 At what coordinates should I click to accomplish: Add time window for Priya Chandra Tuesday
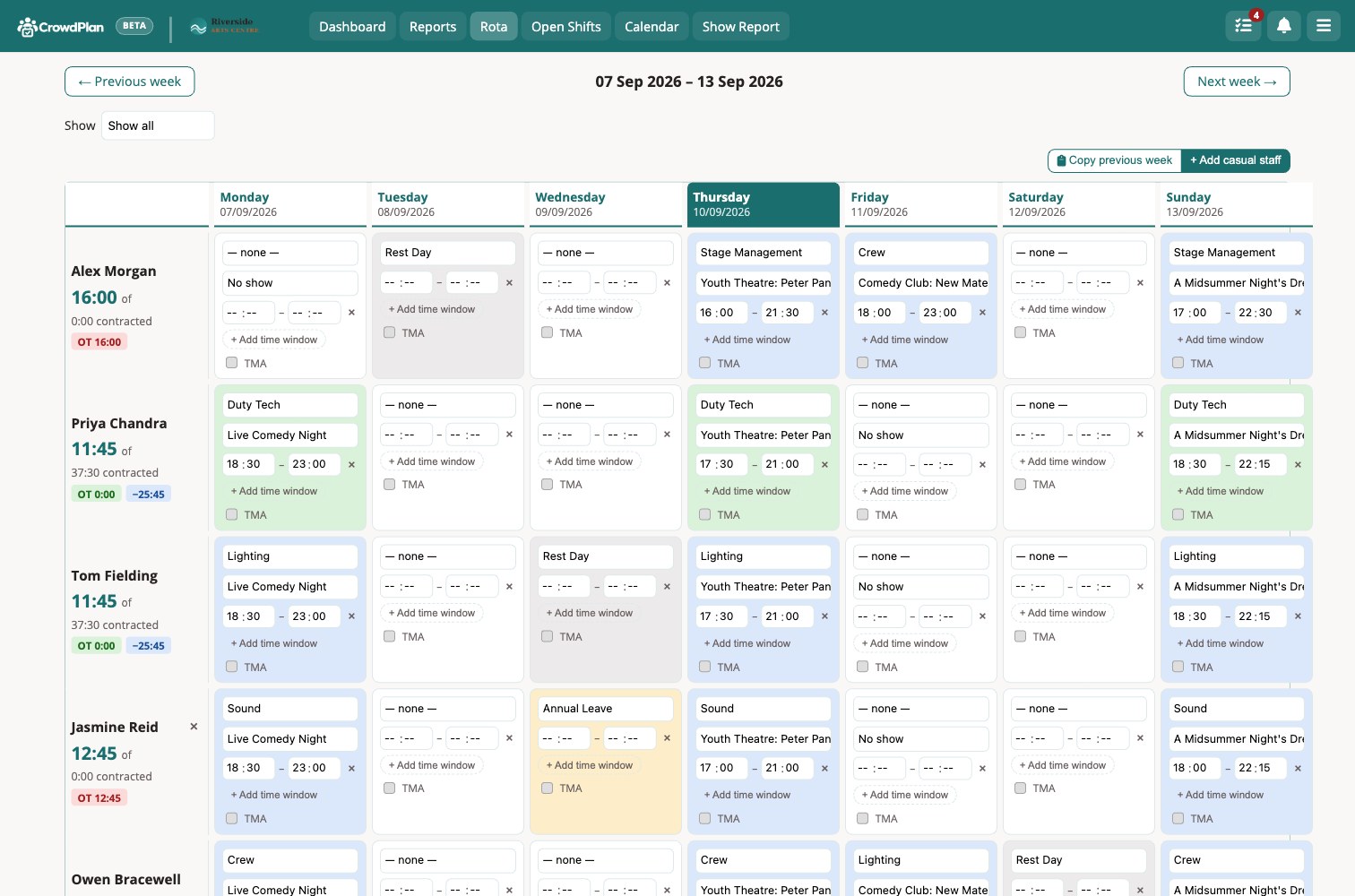point(432,461)
